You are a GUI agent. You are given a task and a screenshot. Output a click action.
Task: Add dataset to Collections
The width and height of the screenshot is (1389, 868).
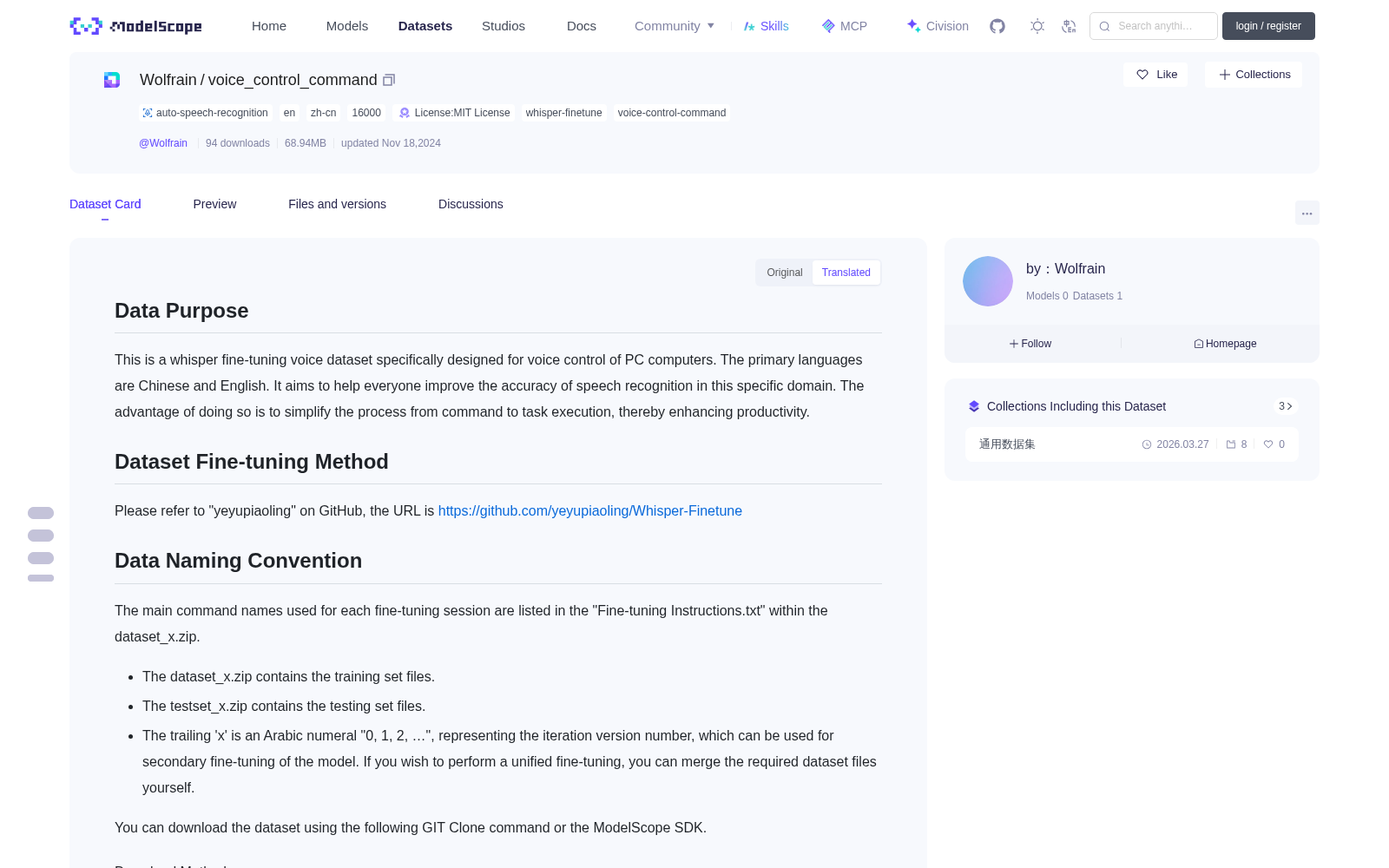[x=1254, y=75]
